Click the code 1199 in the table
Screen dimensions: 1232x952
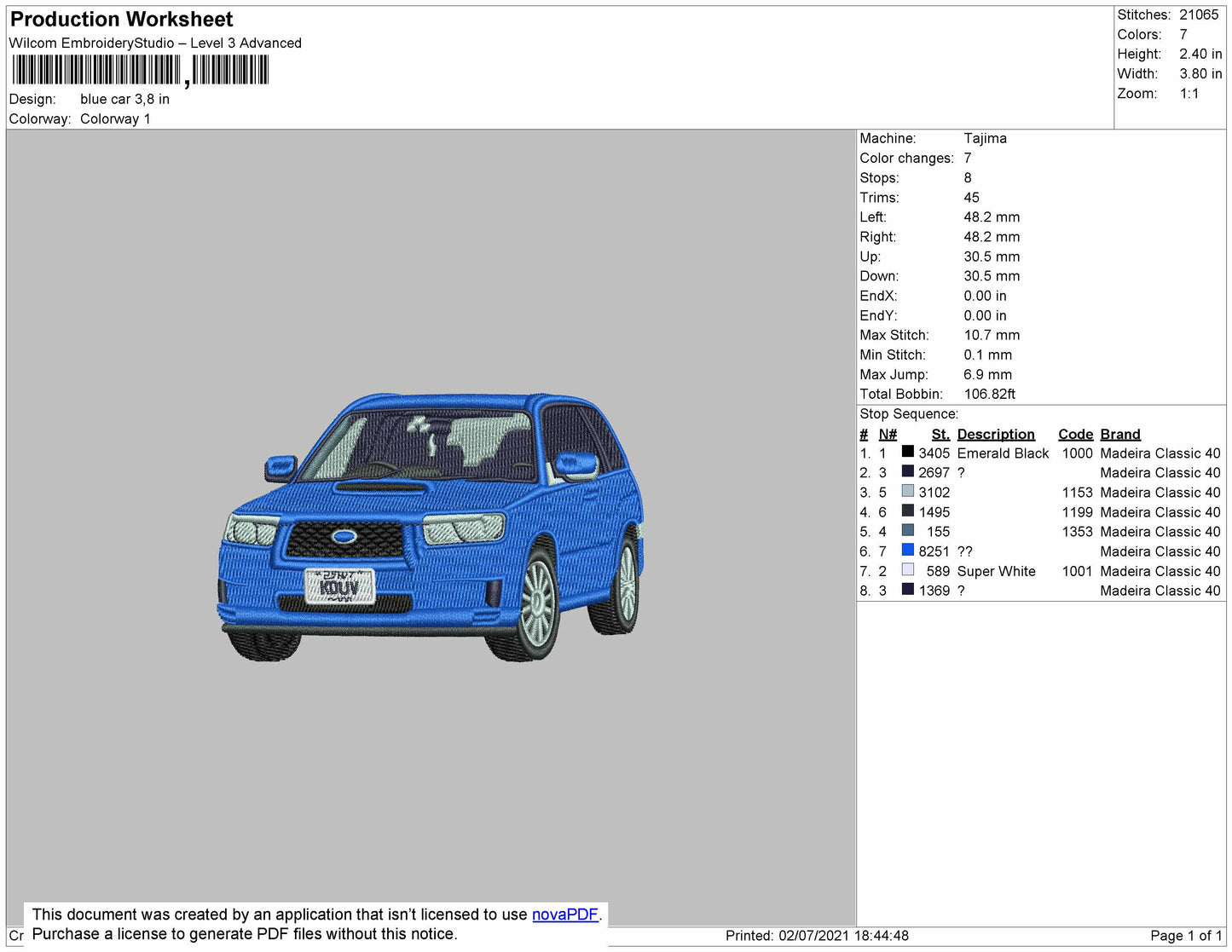[x=1077, y=512]
